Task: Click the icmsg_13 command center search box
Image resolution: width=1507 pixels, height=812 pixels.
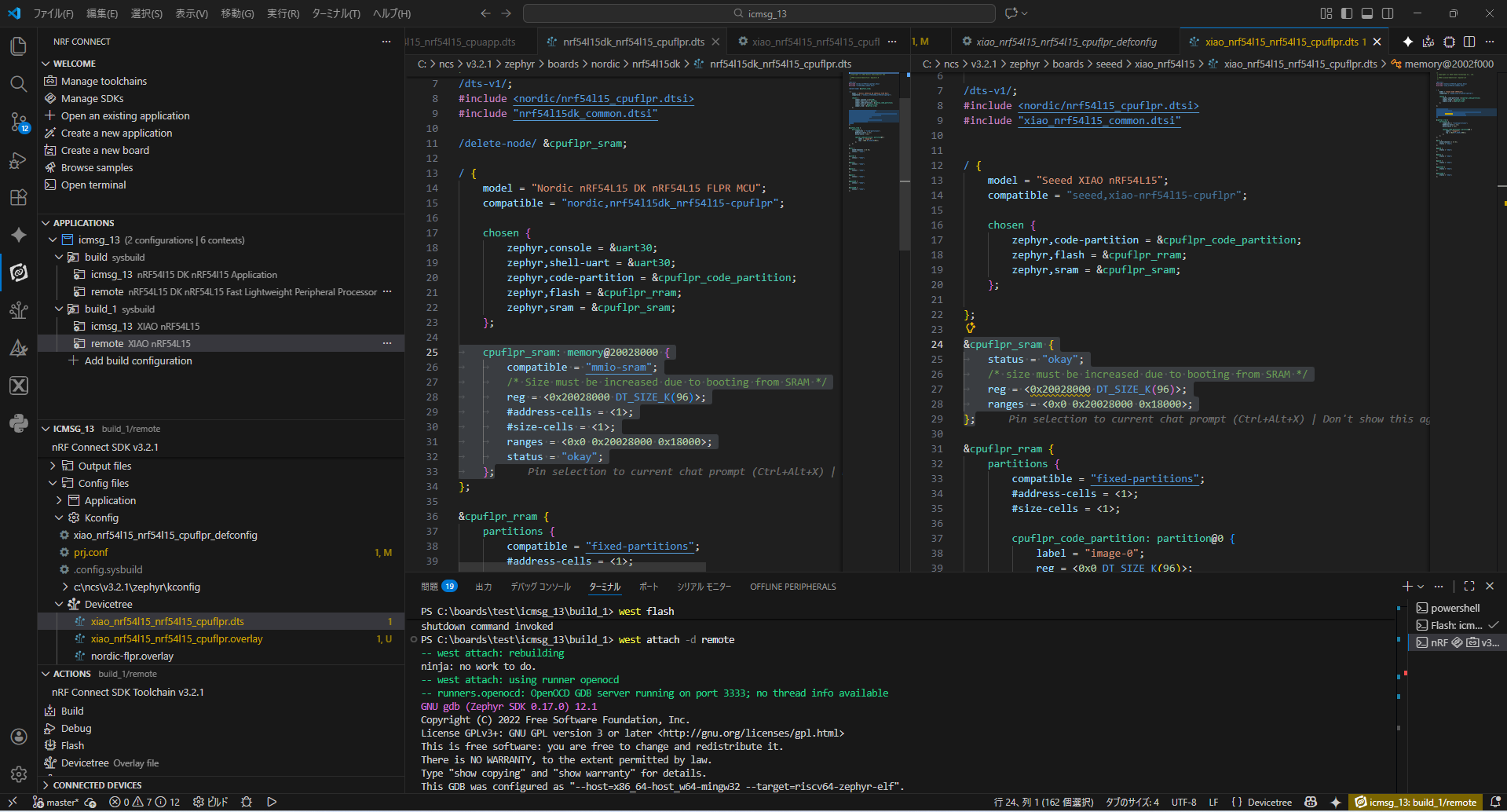Action: pos(759,13)
